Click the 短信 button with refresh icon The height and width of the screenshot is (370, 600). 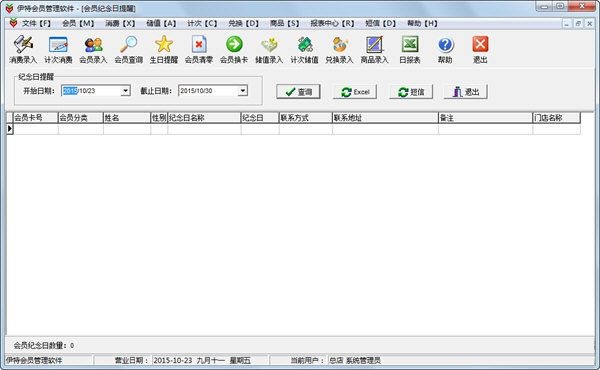pyautogui.click(x=411, y=92)
